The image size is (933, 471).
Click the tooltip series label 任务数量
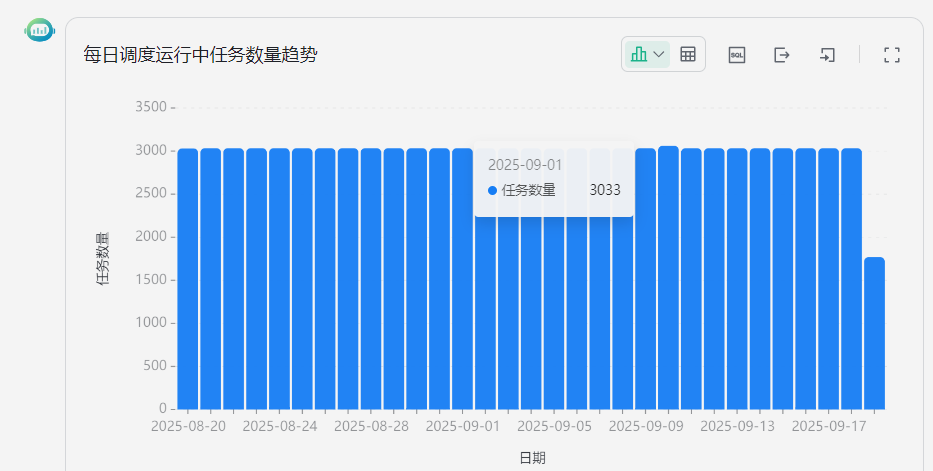[528, 190]
